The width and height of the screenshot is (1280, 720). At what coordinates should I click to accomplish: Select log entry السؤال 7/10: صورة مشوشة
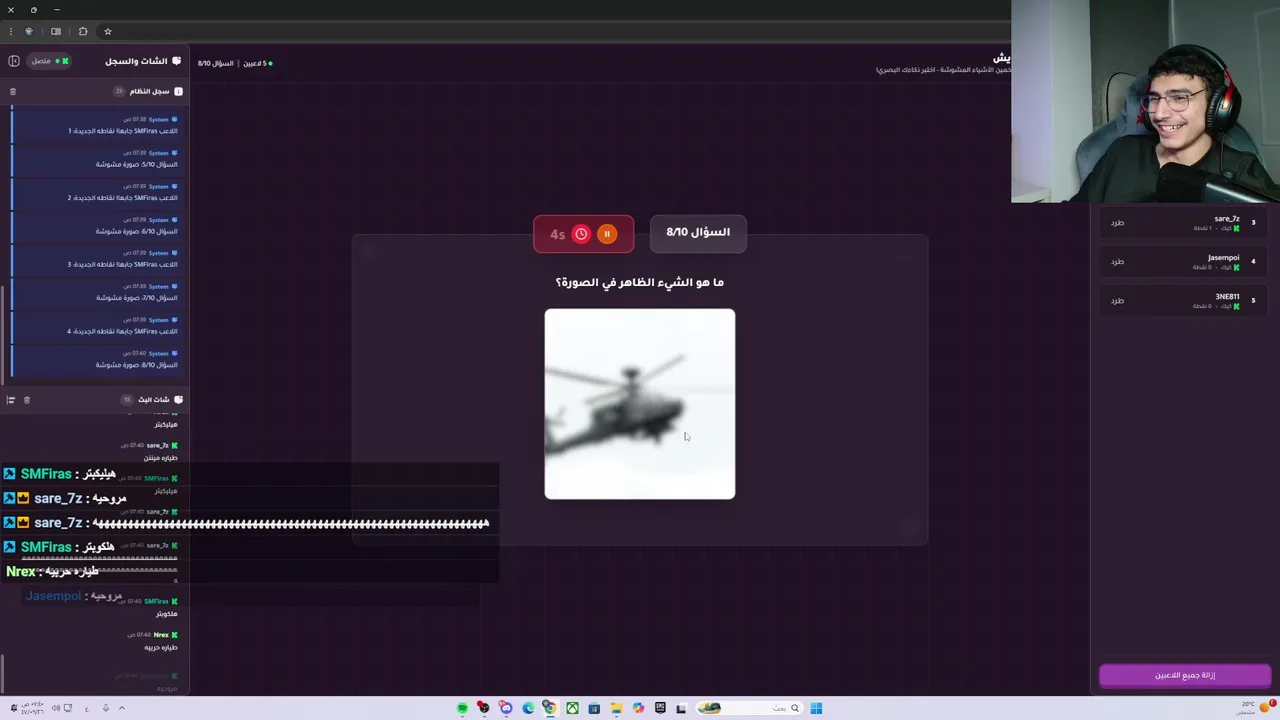[95, 293]
